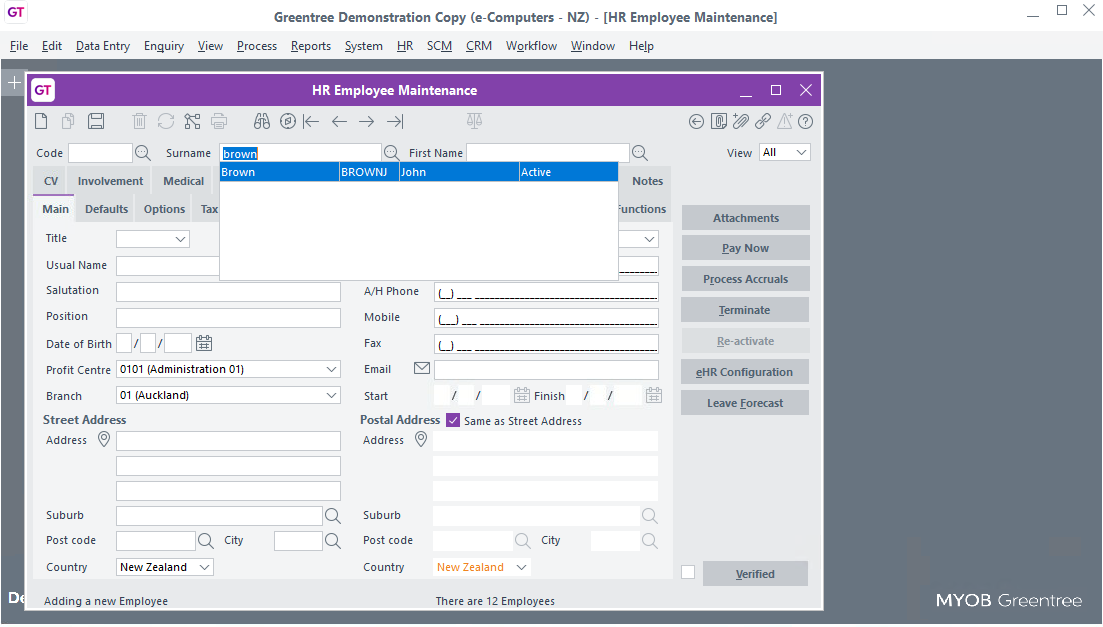The height and width of the screenshot is (627, 1103).
Task: Open the Enquiry menu
Action: click(164, 46)
